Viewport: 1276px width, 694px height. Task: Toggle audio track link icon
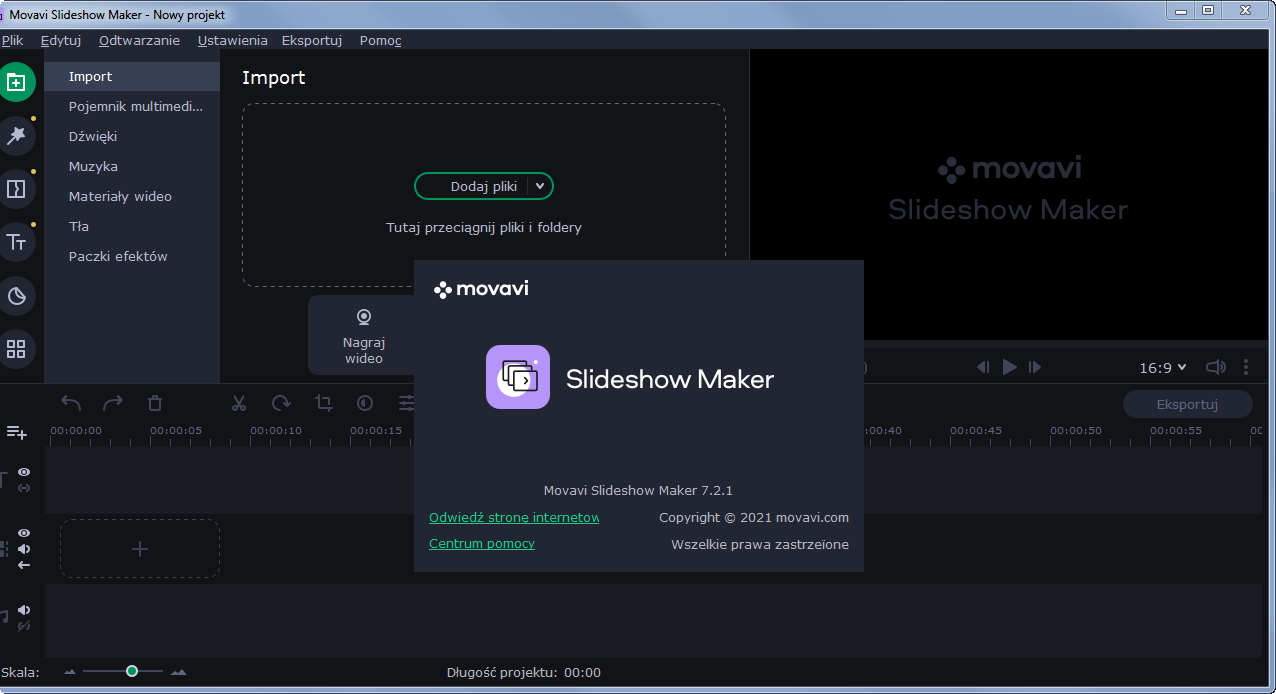click(x=24, y=626)
